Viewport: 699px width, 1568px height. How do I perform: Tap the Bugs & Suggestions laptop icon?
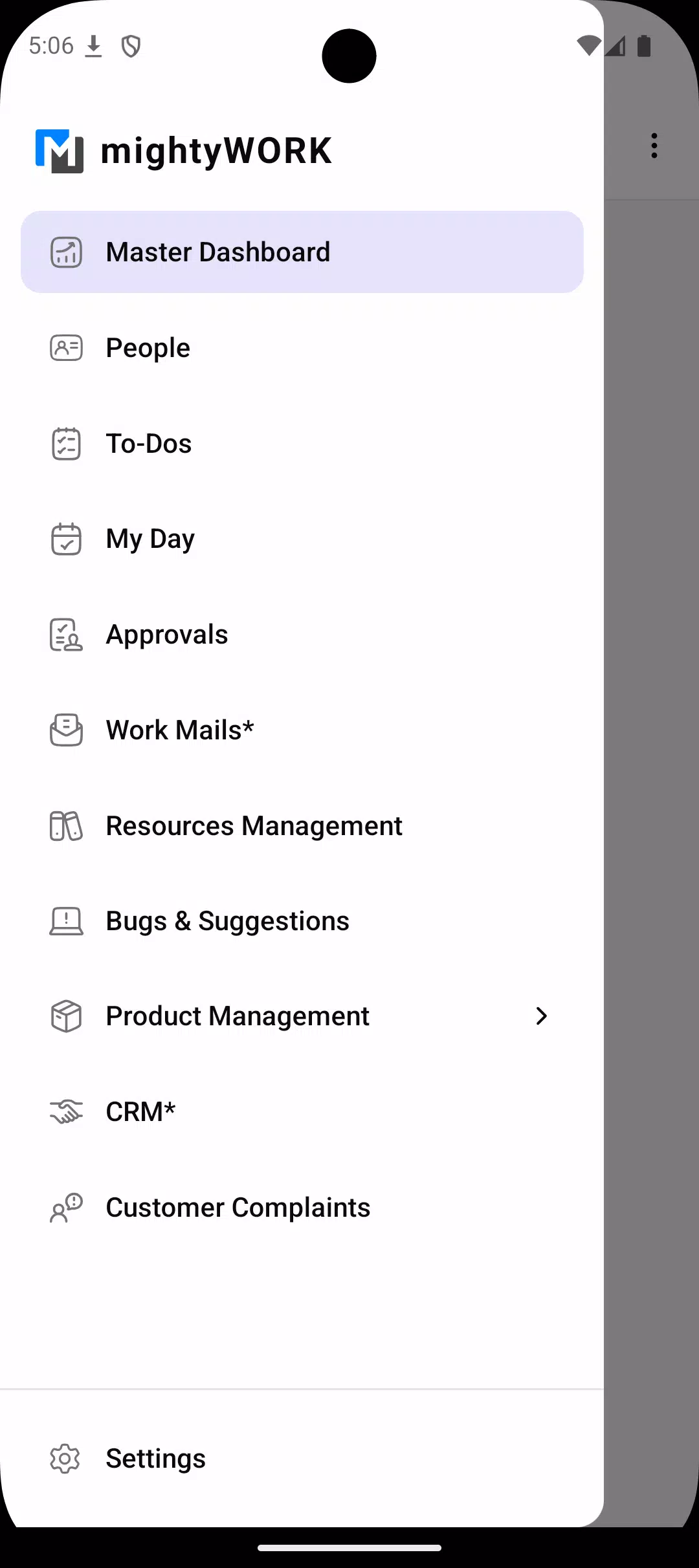(x=66, y=921)
